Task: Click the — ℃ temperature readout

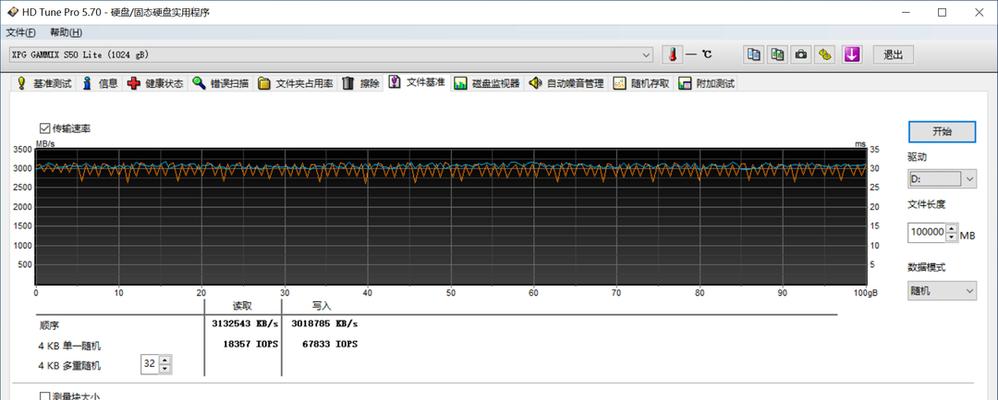Action: coord(699,55)
